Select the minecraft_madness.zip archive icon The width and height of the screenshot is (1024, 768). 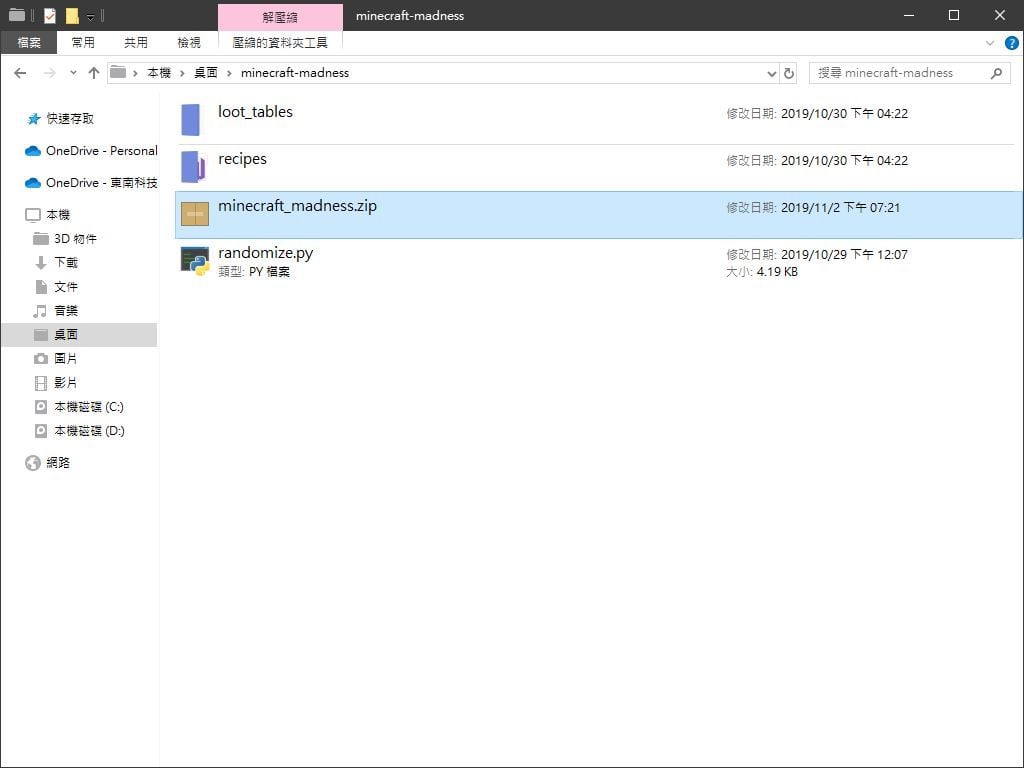click(x=195, y=214)
